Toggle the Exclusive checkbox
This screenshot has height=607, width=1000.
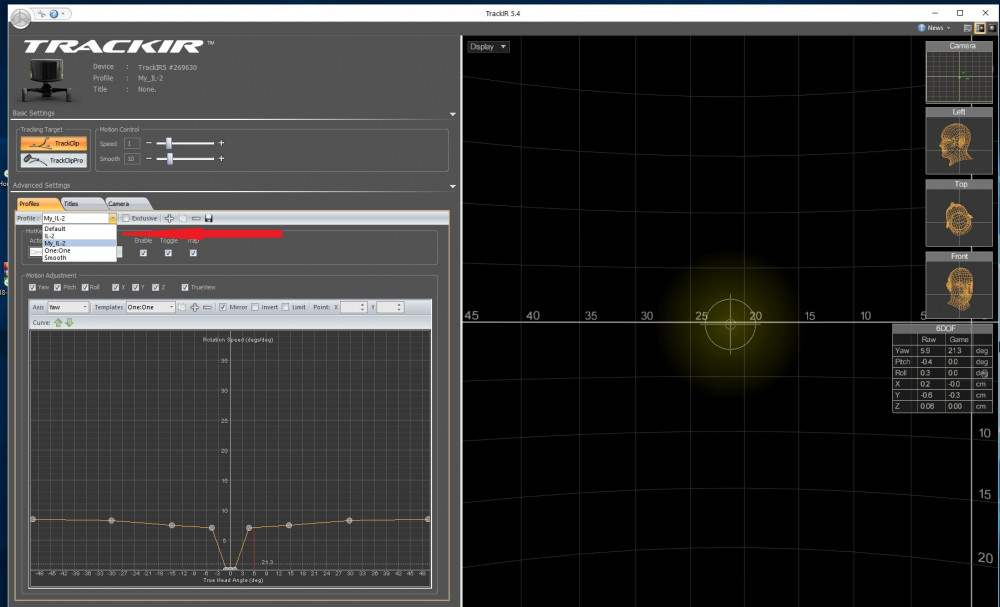coord(126,218)
